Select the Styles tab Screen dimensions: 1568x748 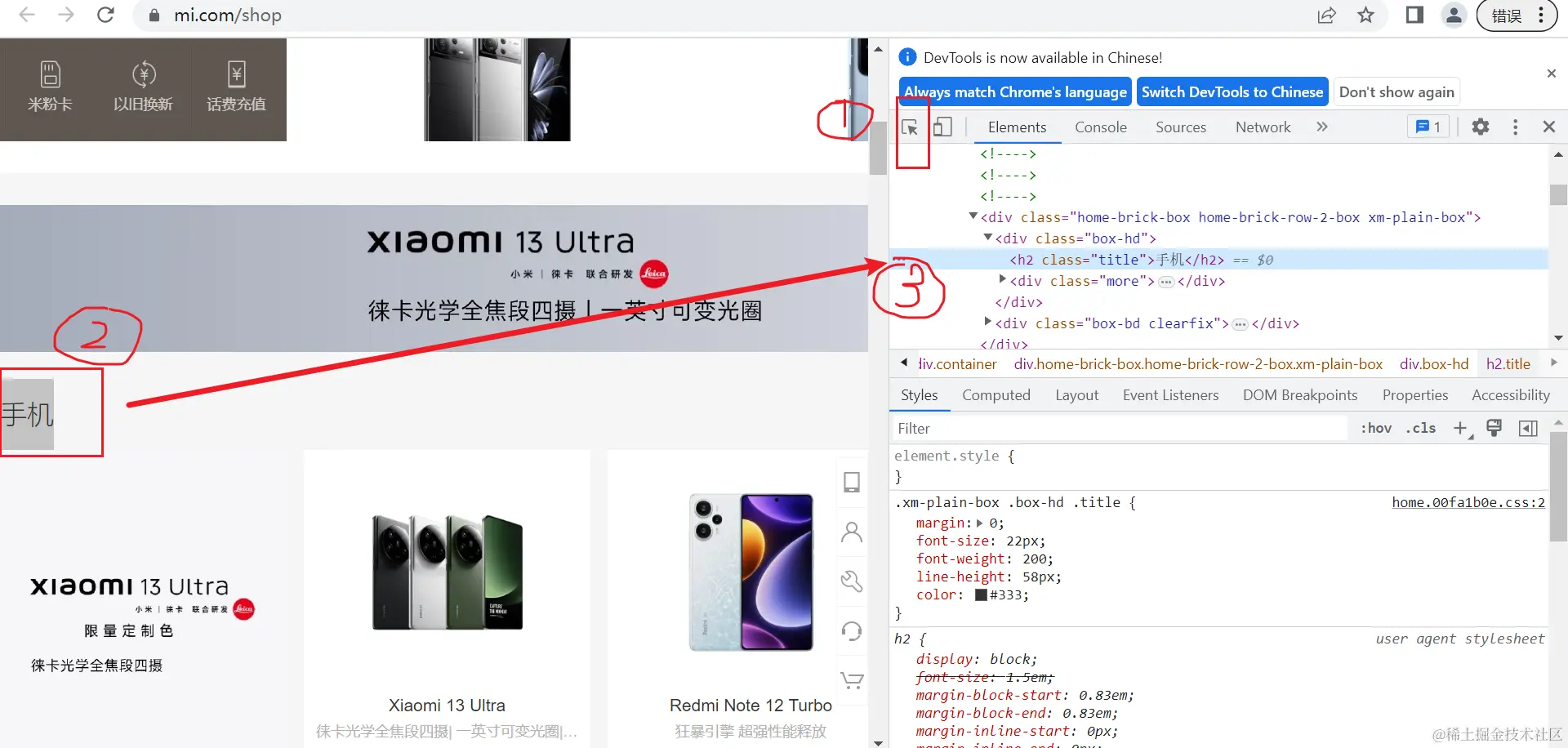(x=919, y=395)
